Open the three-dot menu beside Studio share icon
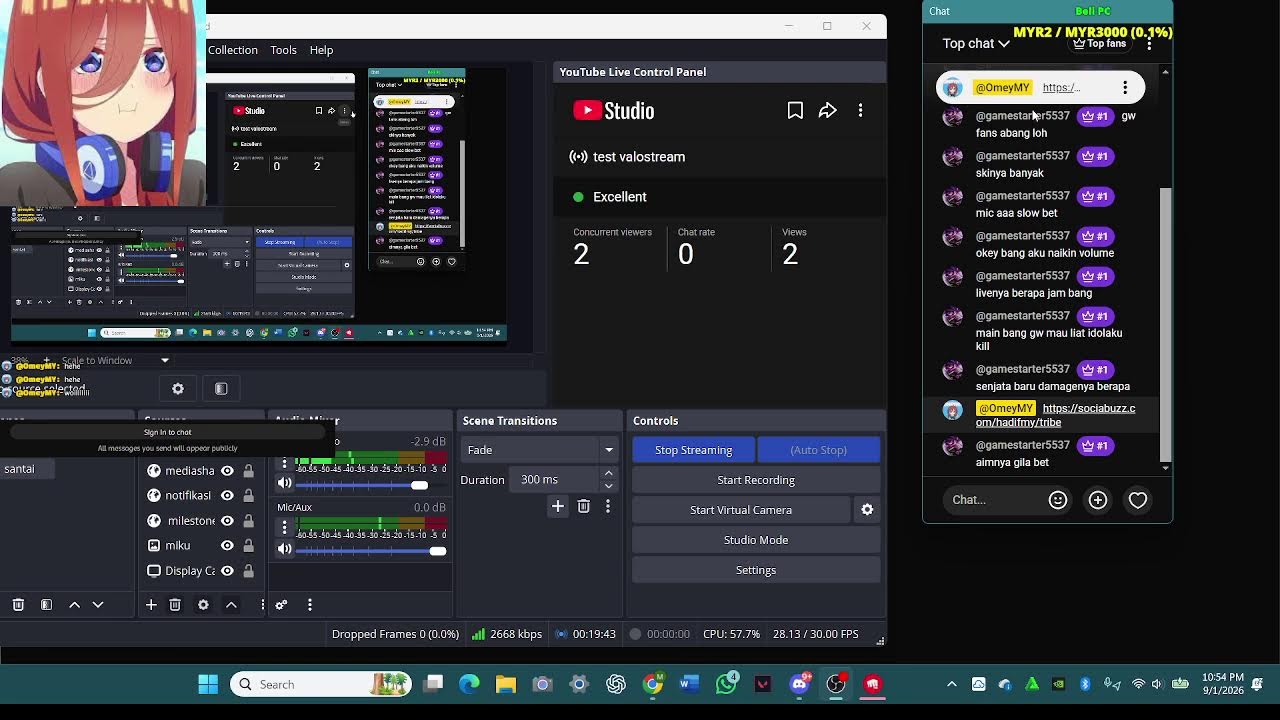 point(860,111)
